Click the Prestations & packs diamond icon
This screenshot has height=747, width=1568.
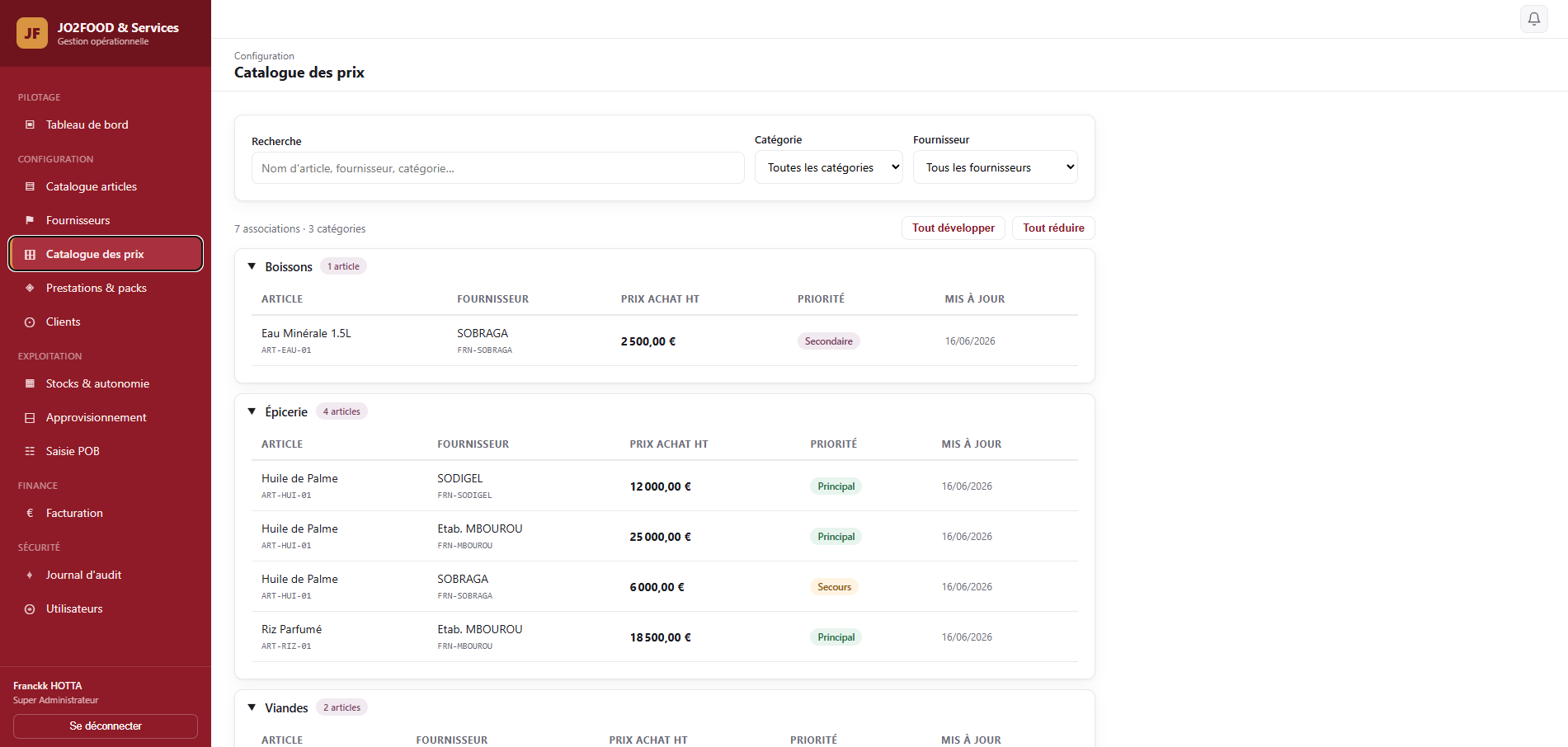coord(30,288)
